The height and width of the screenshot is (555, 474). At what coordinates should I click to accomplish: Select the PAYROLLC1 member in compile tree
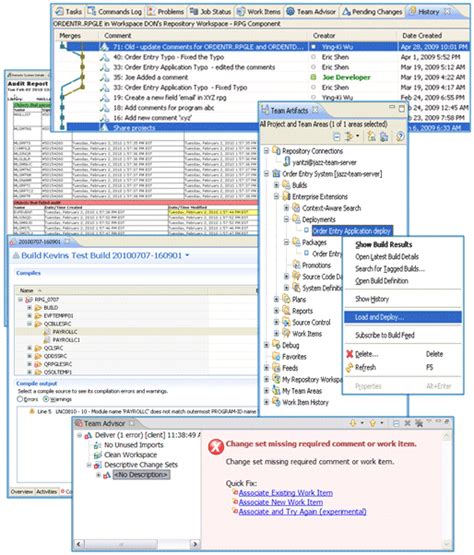tap(66, 340)
